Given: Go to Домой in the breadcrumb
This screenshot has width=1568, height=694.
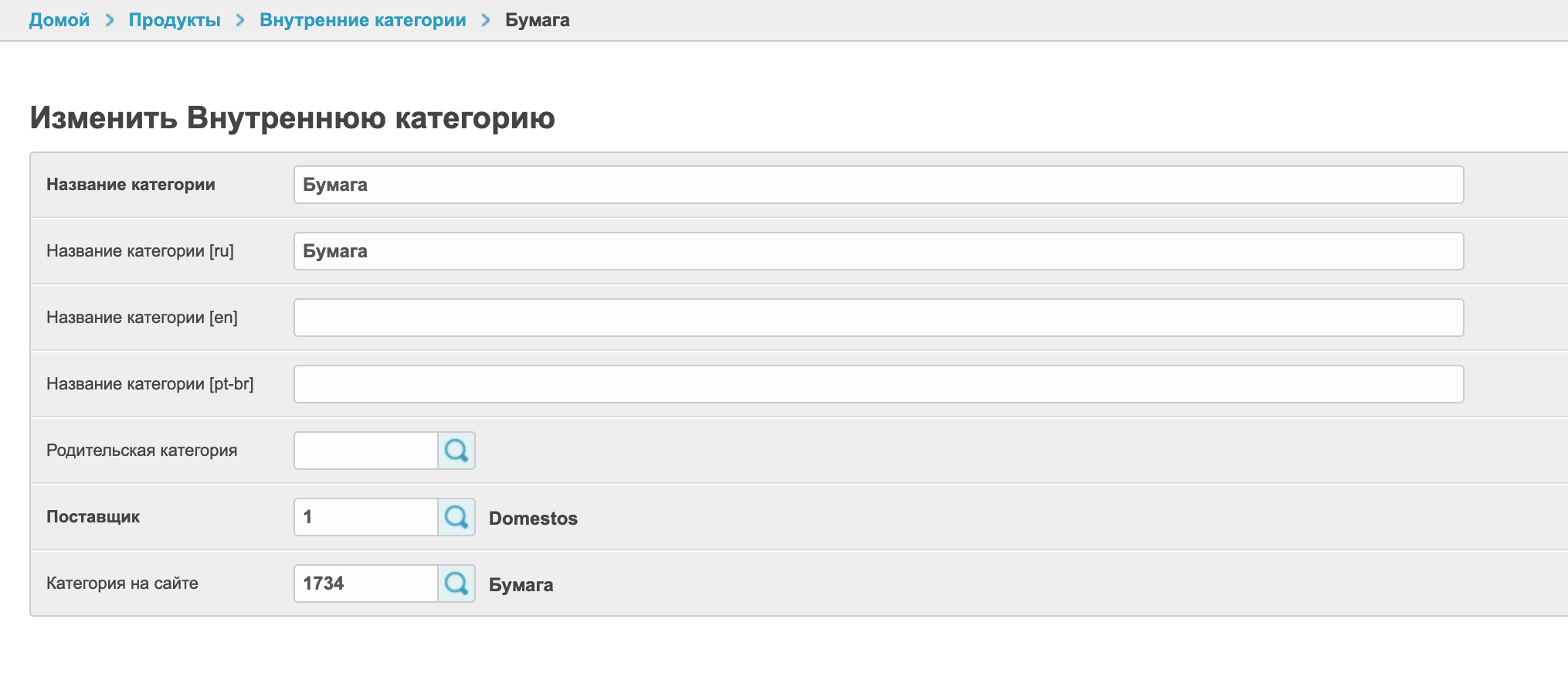Looking at the screenshot, I should [59, 20].
